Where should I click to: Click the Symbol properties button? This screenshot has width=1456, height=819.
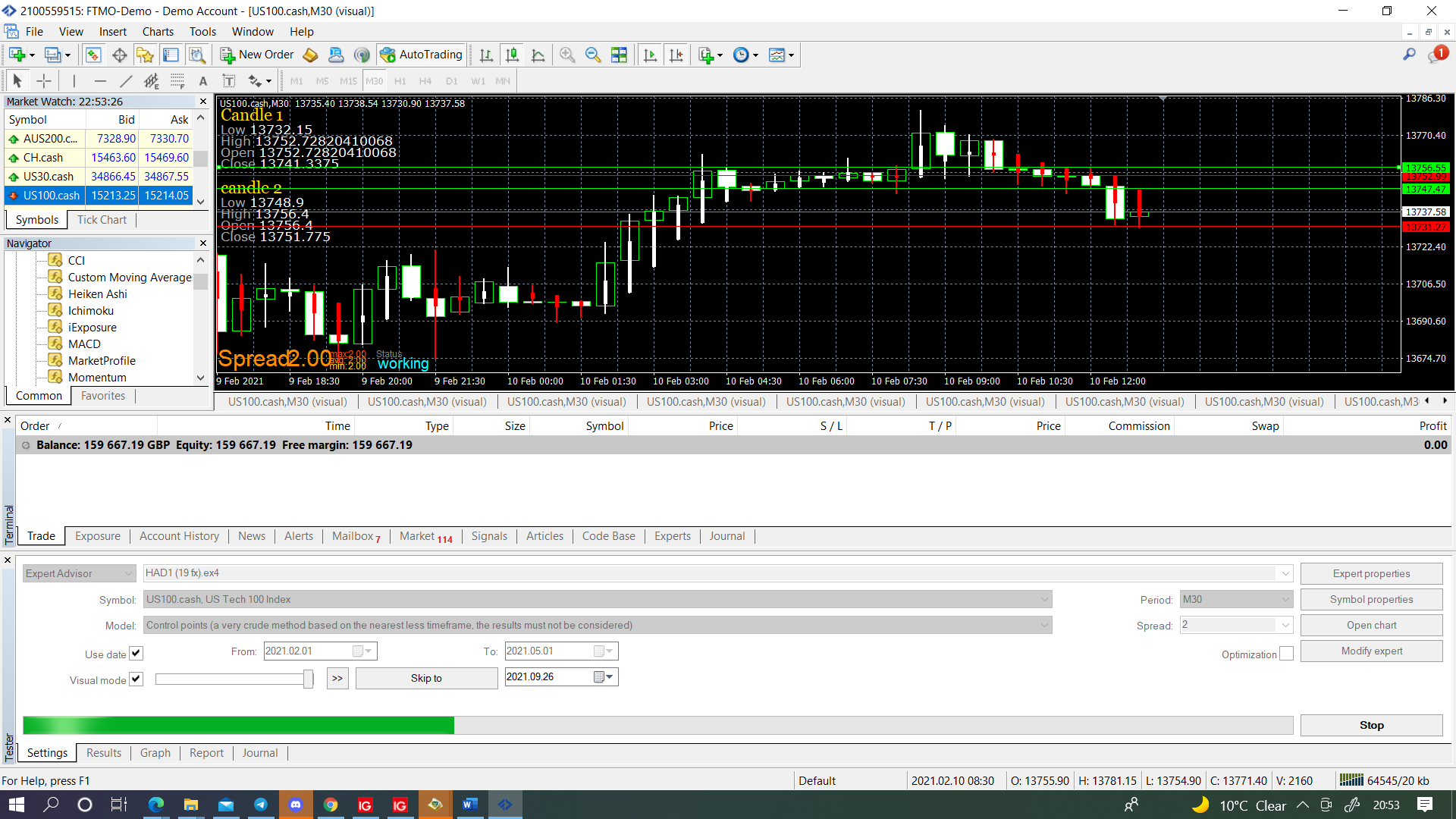point(1371,599)
